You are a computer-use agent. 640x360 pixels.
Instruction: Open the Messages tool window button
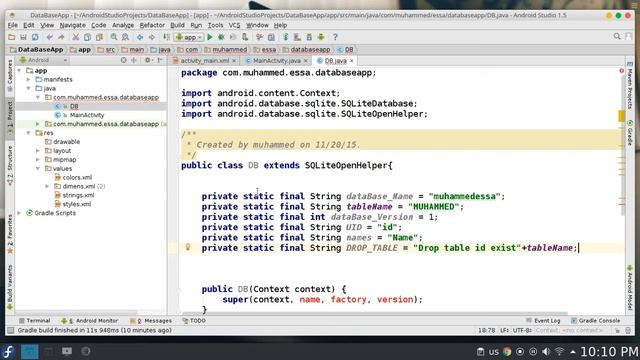pos(151,321)
